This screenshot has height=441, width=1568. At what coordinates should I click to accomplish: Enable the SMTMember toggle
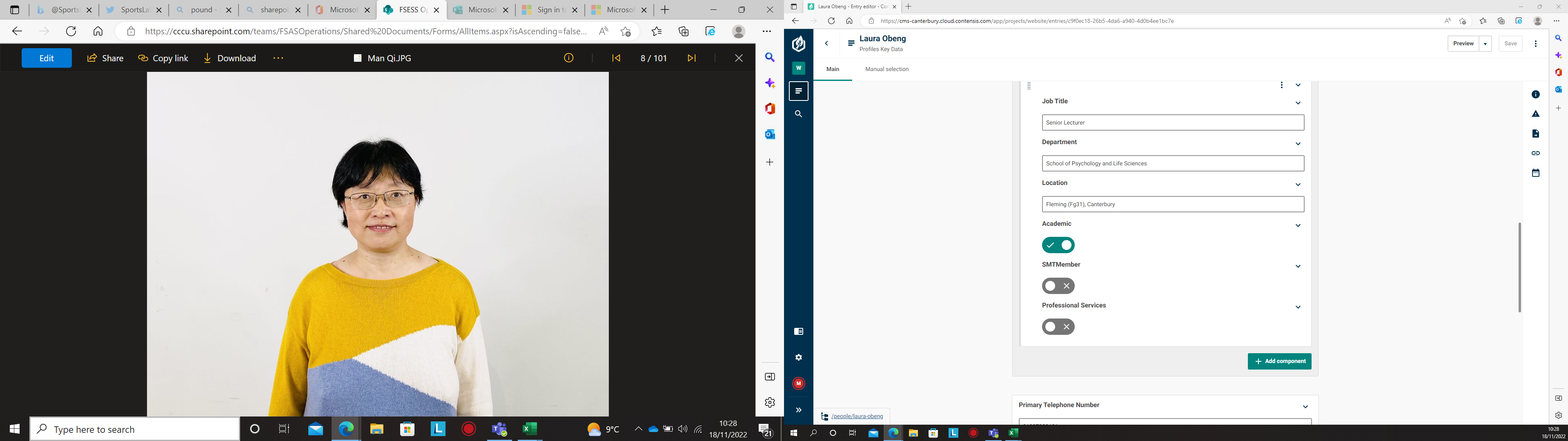pos(1058,286)
